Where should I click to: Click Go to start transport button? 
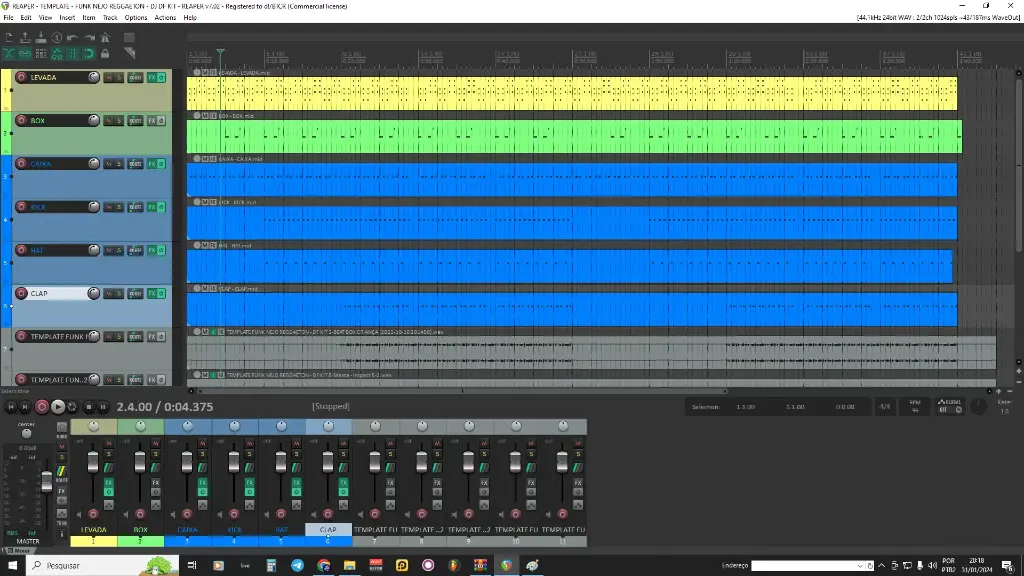point(10,407)
